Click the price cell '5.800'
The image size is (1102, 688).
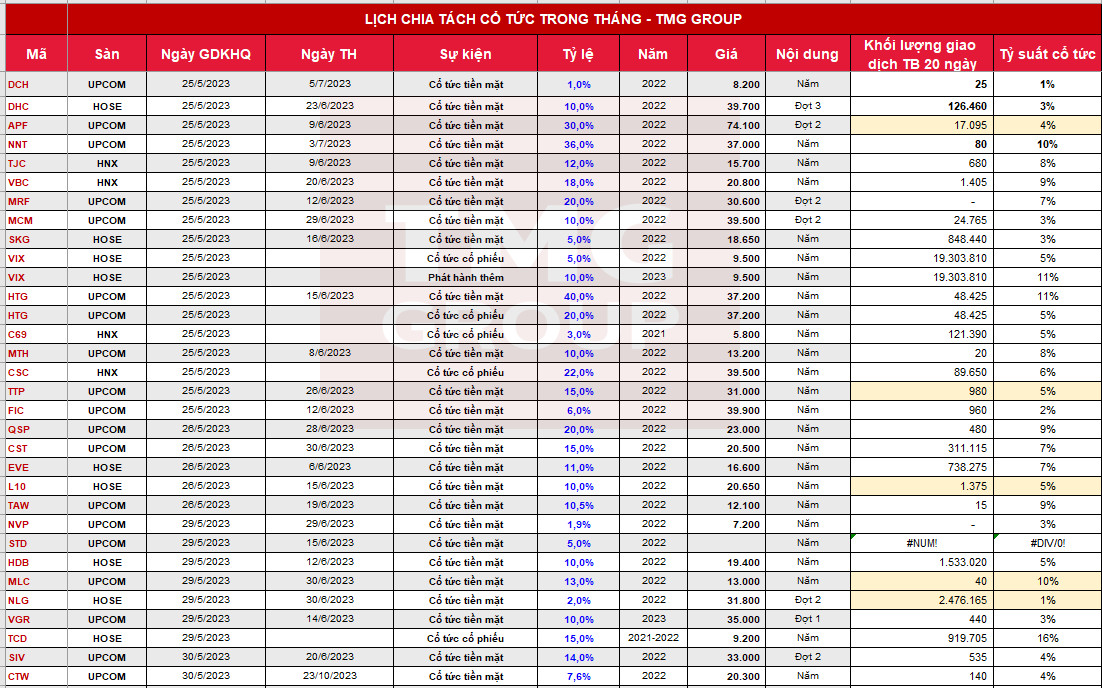pyautogui.click(x=726, y=335)
